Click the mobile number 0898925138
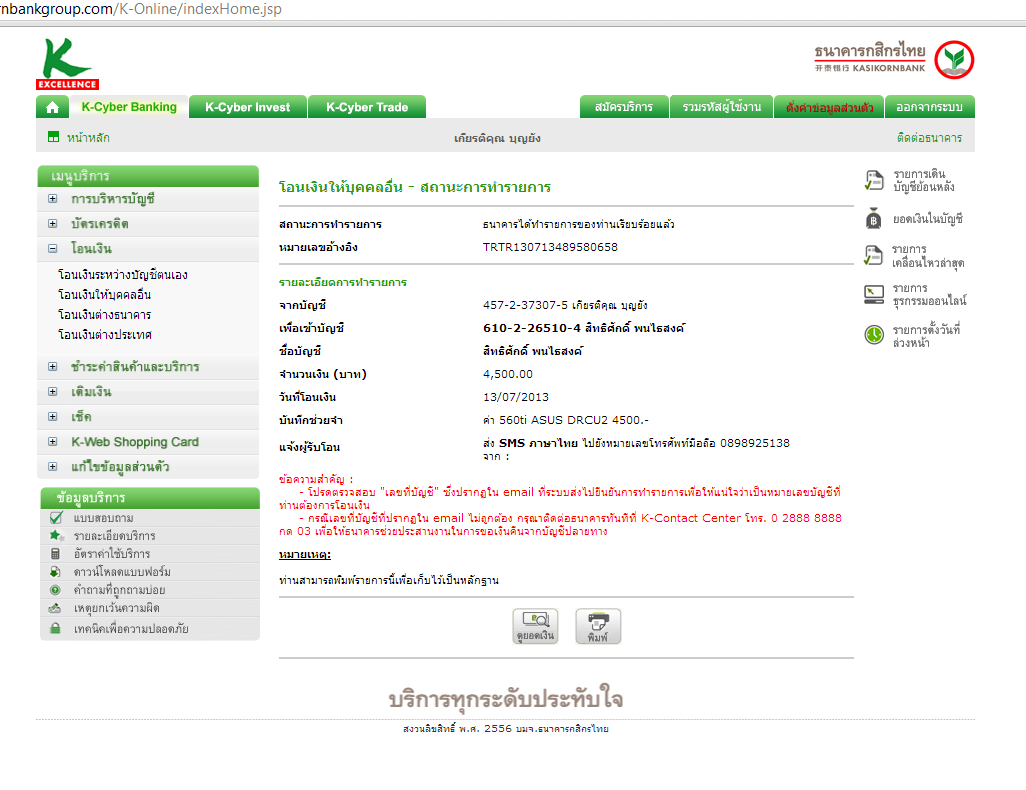This screenshot has height=790, width=1026. point(755,443)
